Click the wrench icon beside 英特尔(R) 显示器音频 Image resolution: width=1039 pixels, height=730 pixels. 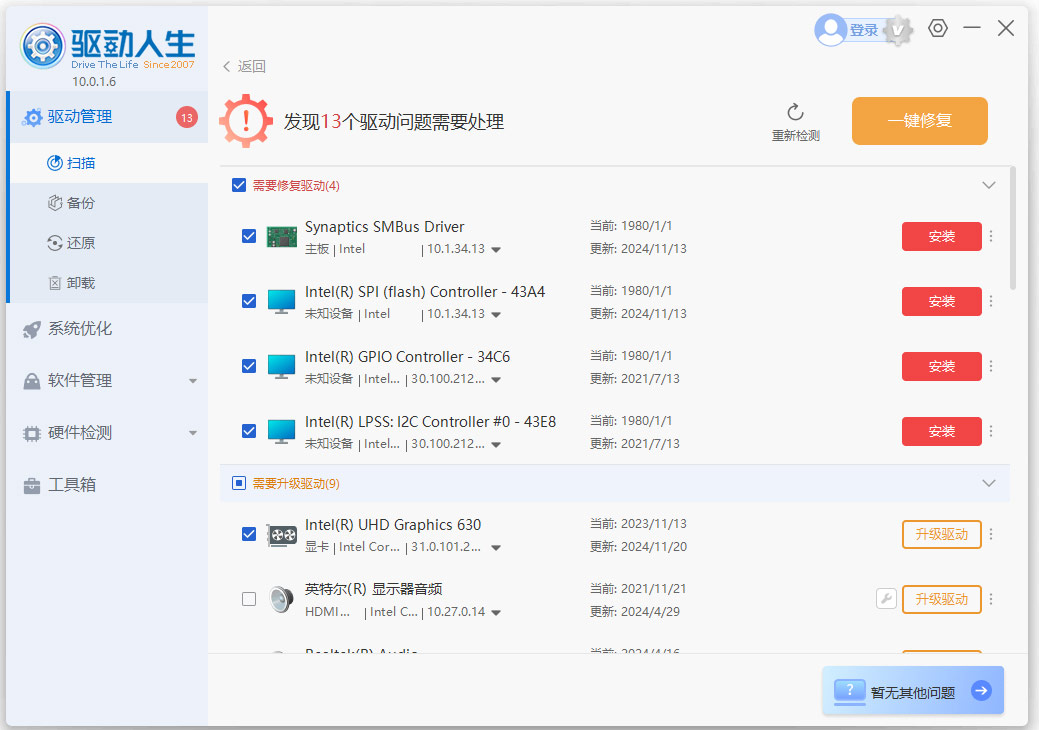[886, 598]
